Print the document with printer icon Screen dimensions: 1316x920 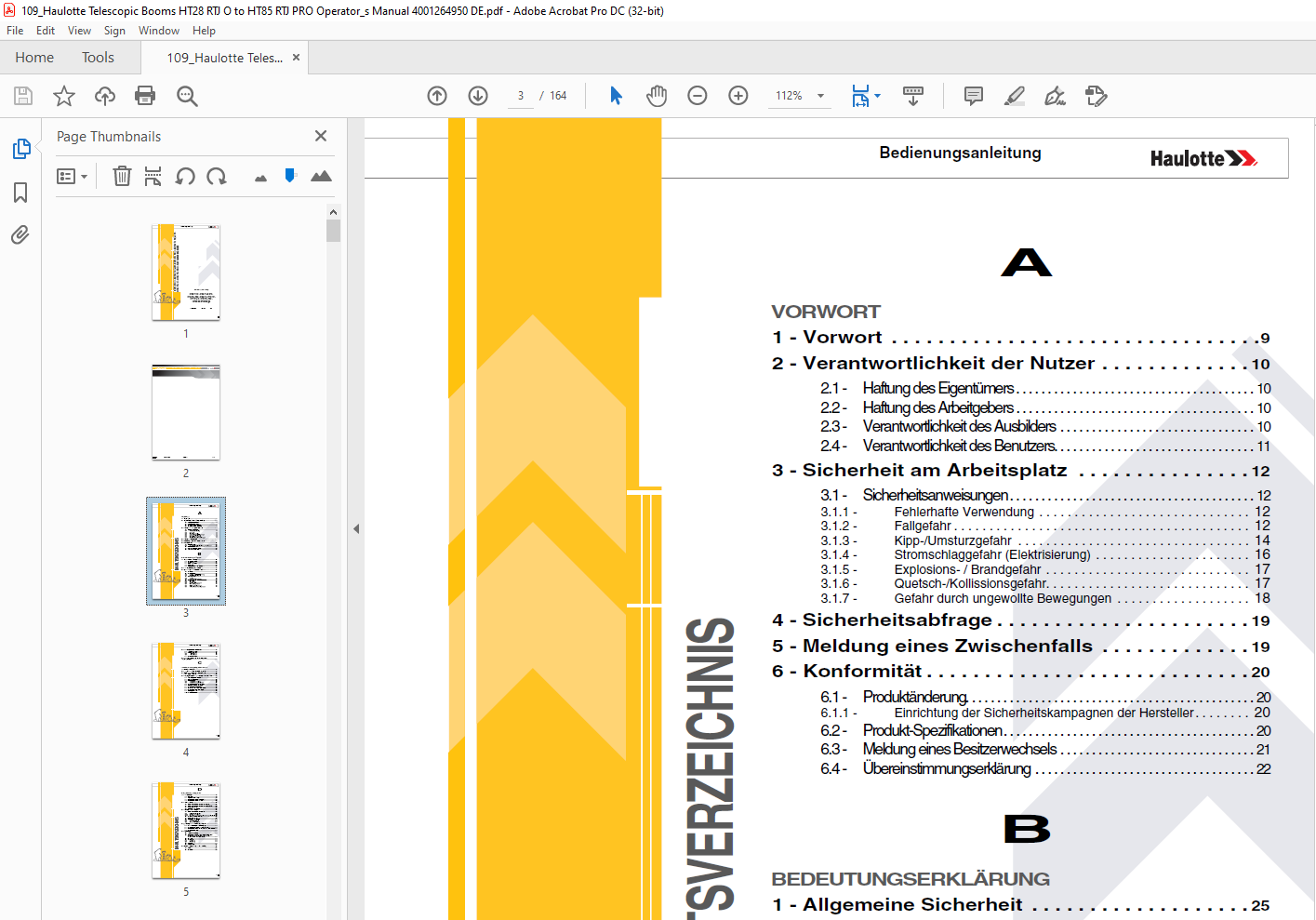[x=145, y=96]
